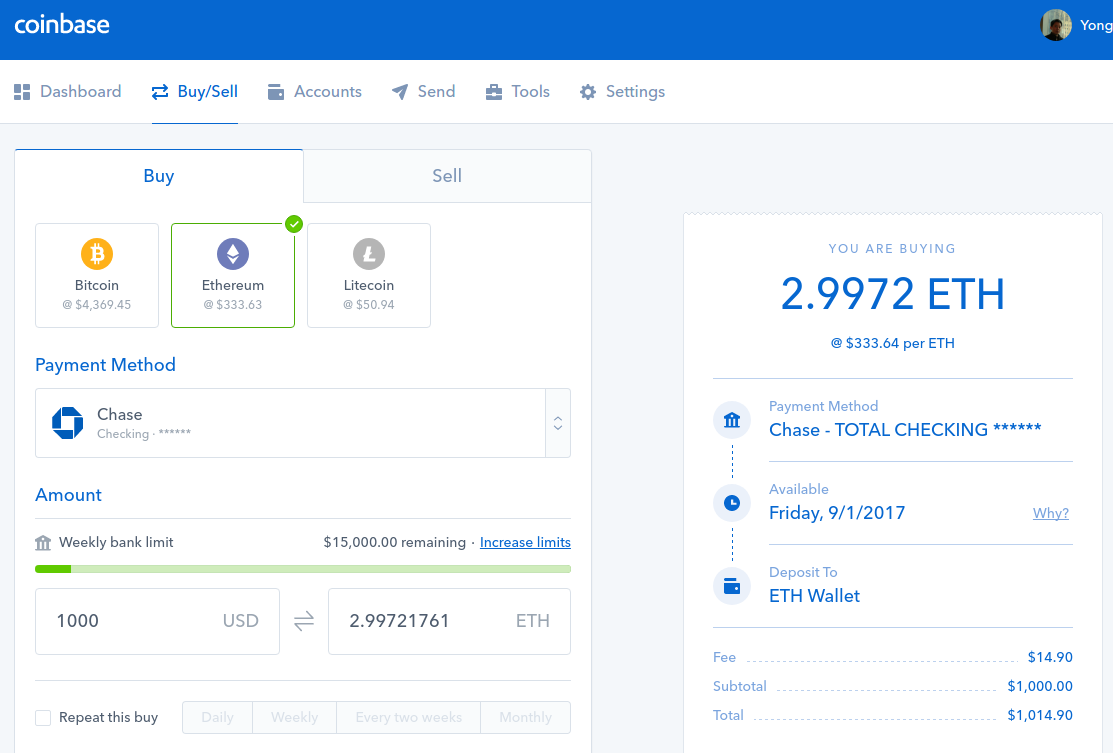Choose the Weekly repeat option

[x=295, y=718]
